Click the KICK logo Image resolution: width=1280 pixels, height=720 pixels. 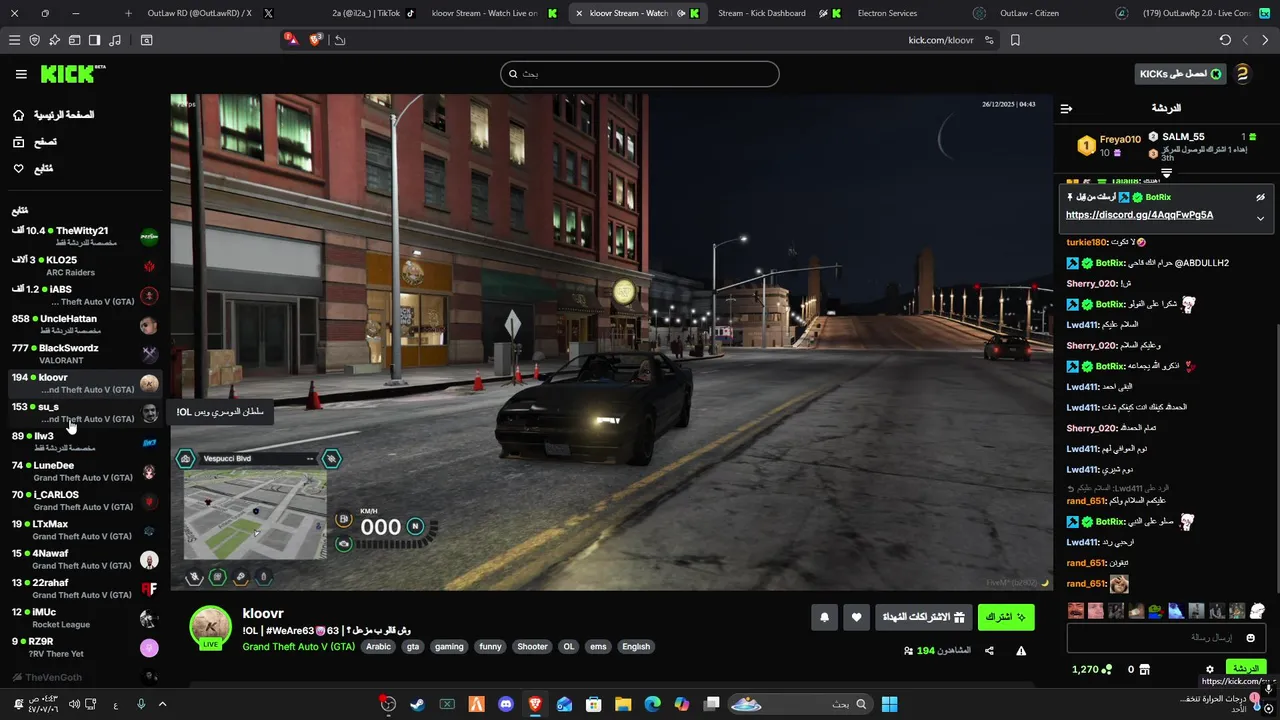[72, 74]
